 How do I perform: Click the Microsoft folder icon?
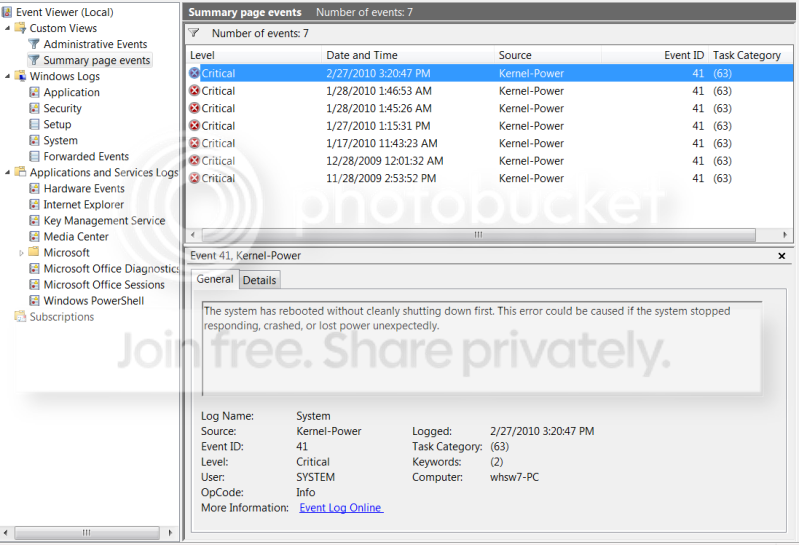(34, 252)
